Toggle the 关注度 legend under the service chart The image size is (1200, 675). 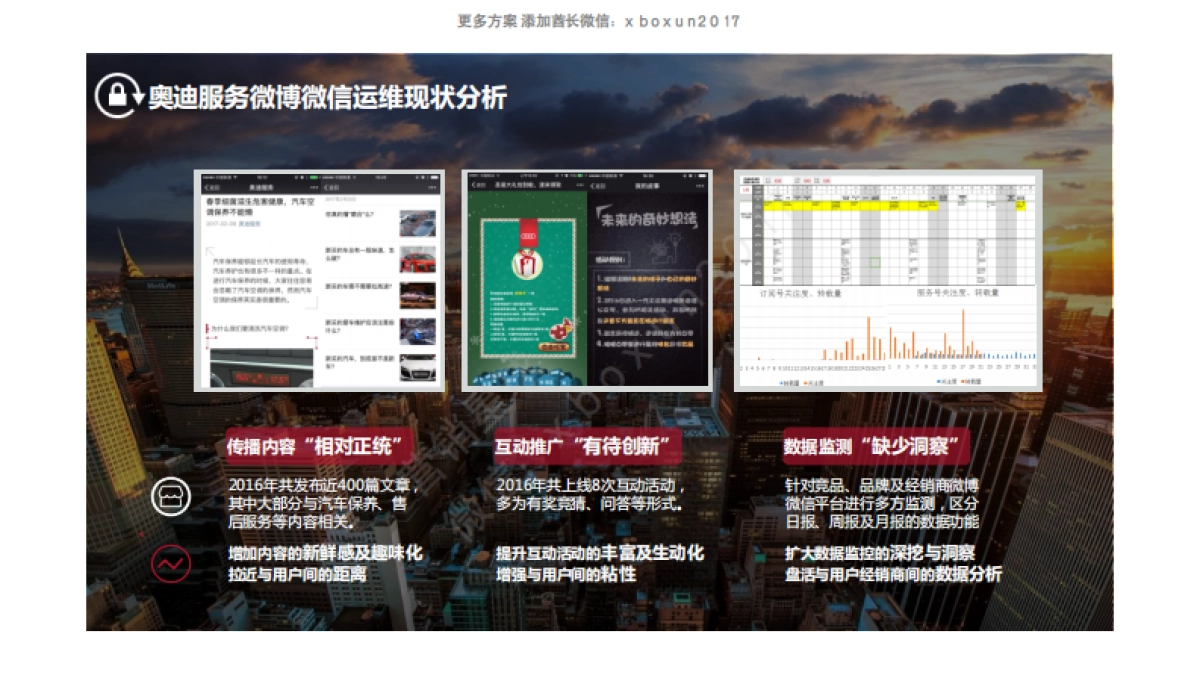click(943, 381)
